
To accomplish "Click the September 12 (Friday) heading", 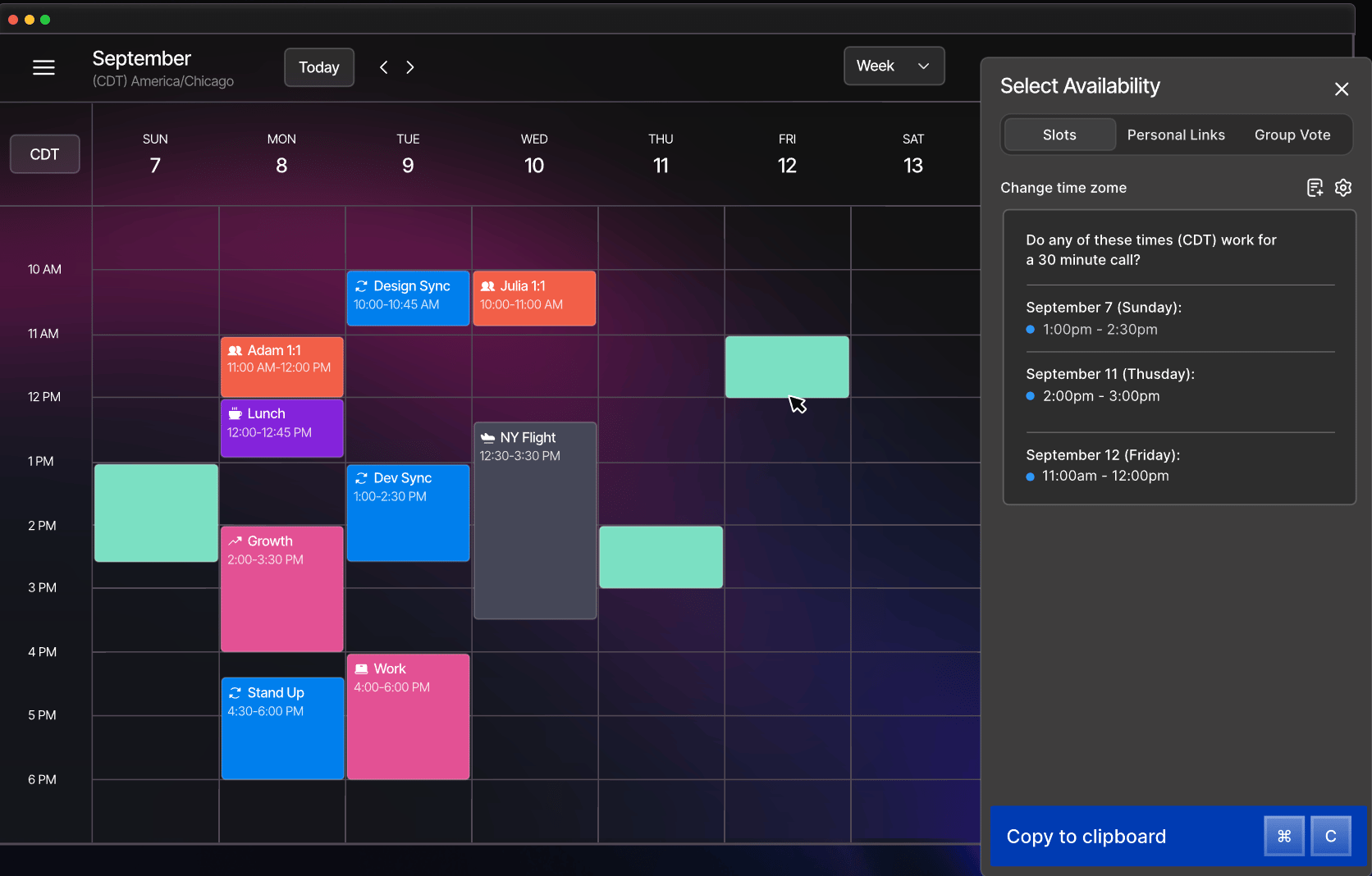I will pos(1103,454).
